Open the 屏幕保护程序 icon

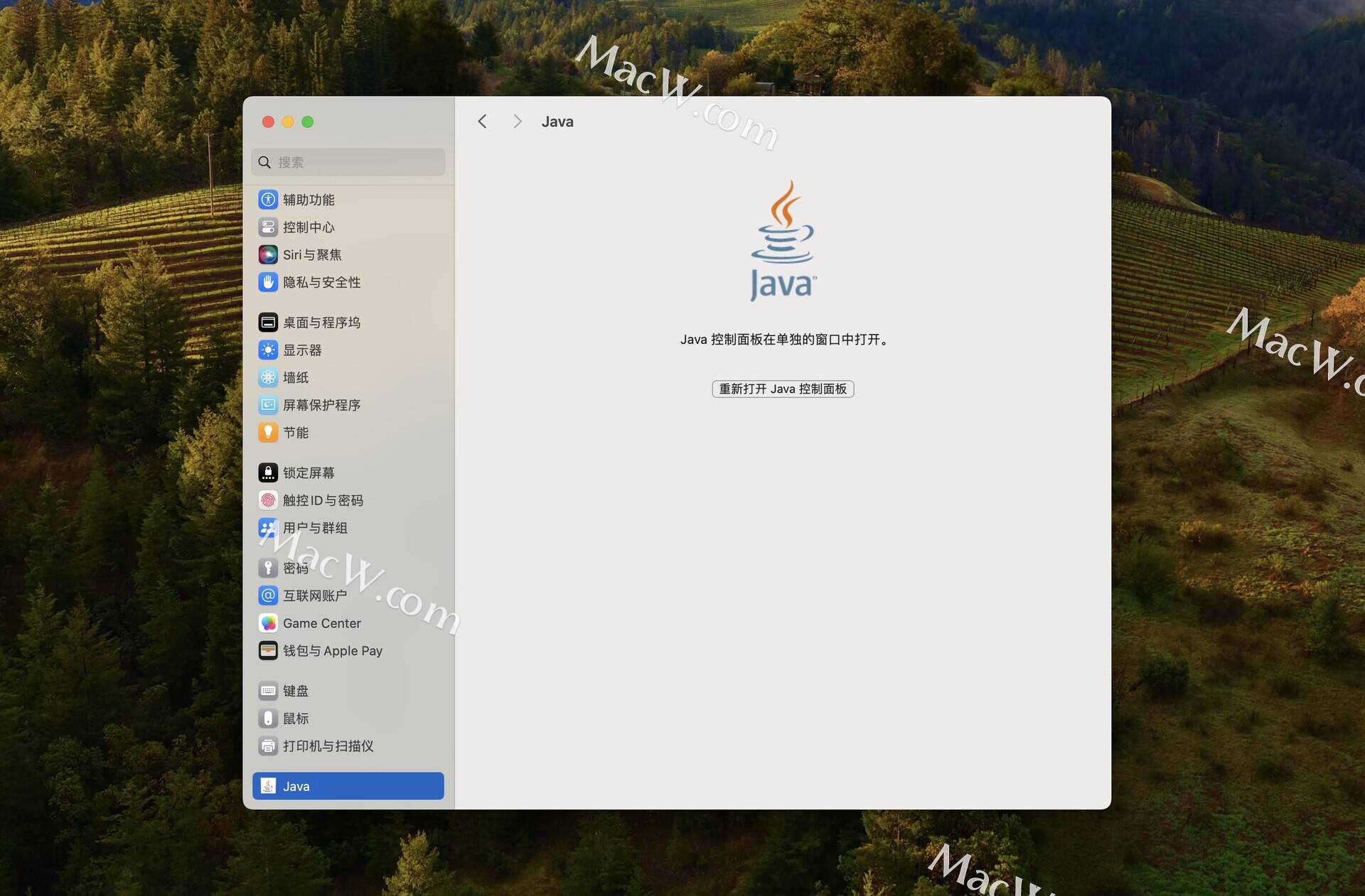[268, 405]
